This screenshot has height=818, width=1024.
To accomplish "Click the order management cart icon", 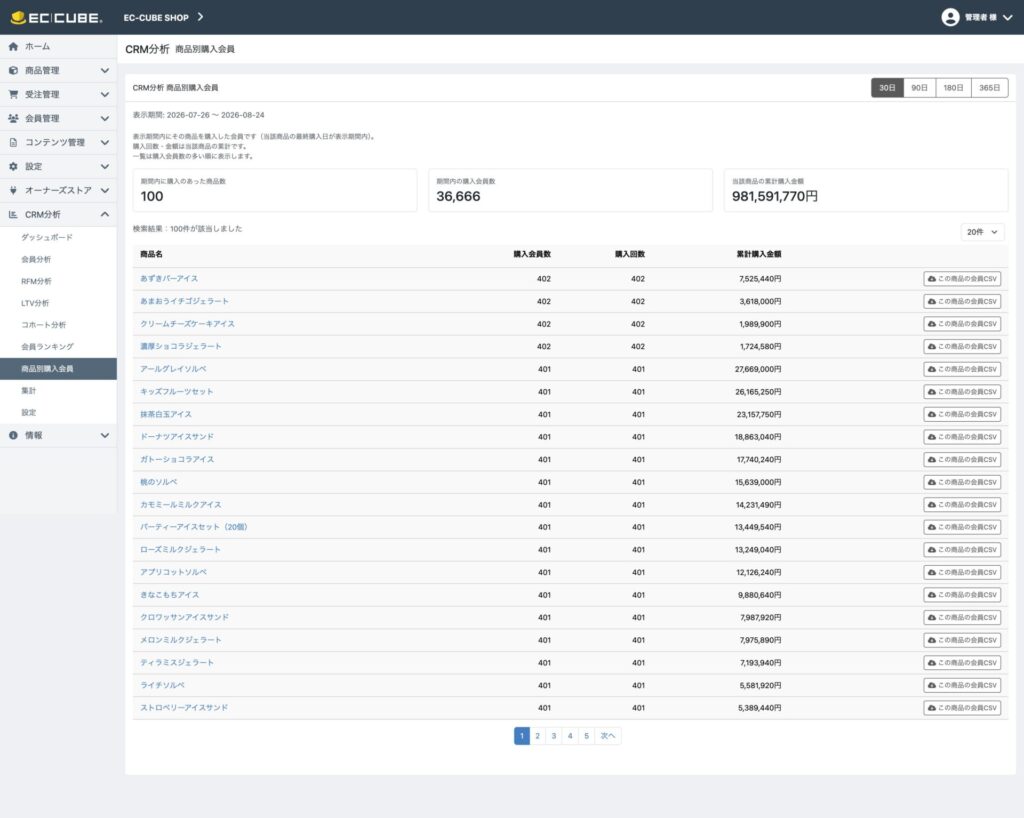I will [13, 94].
